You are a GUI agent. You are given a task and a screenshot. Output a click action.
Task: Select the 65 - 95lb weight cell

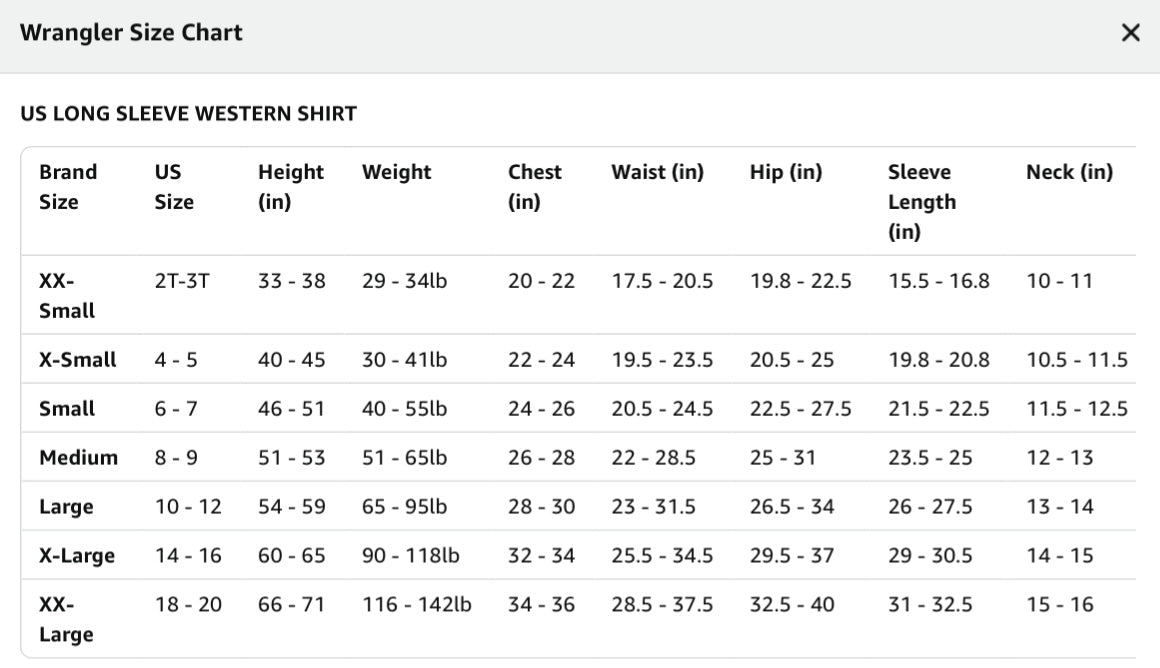tap(404, 507)
